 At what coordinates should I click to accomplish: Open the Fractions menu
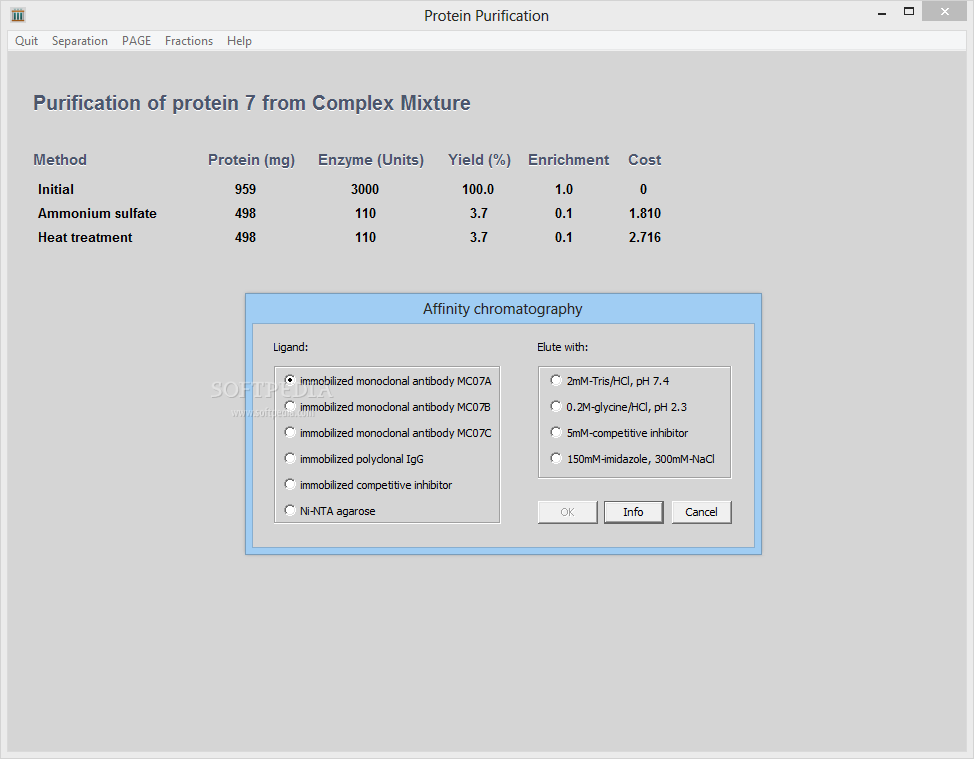point(189,41)
